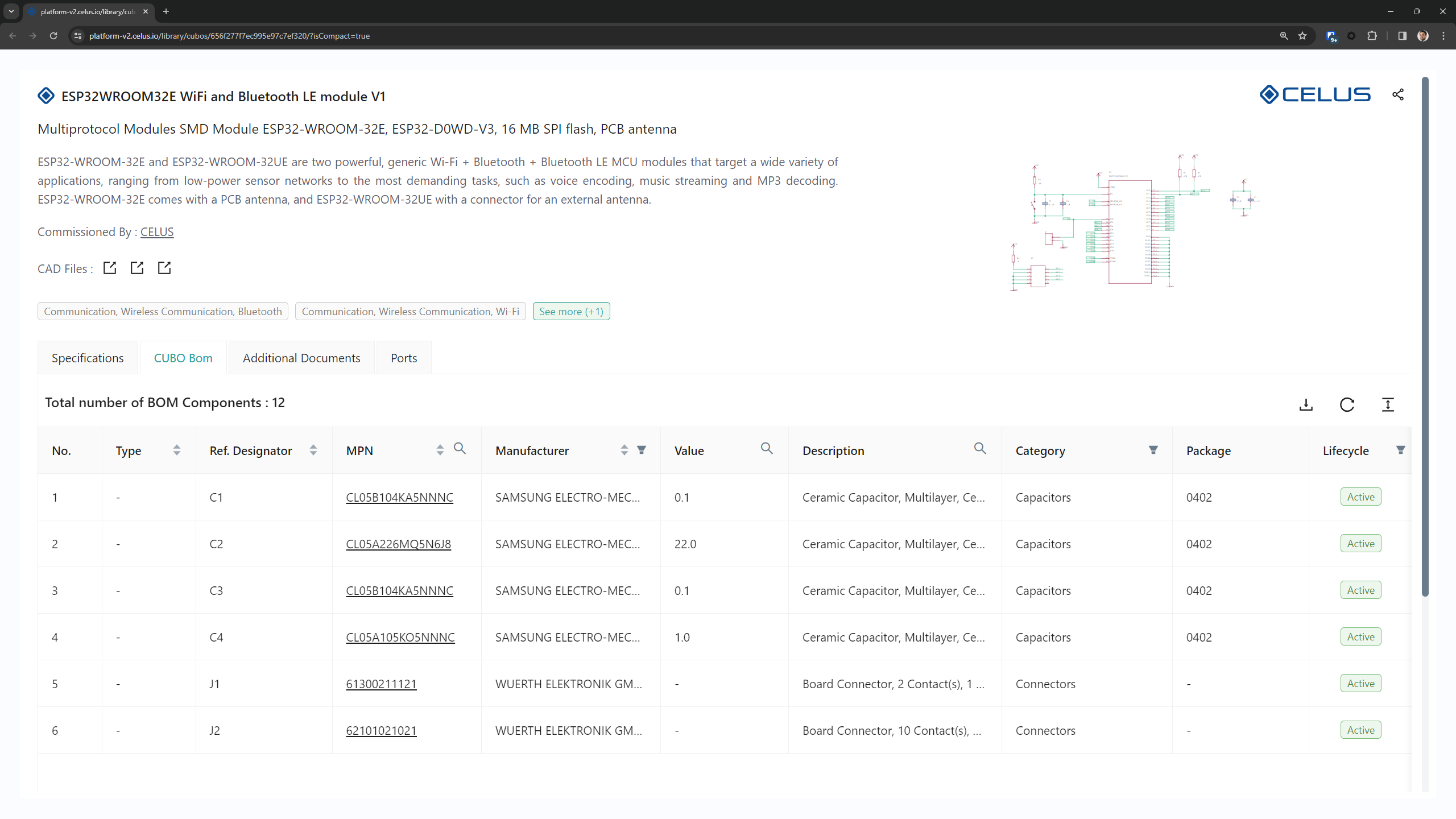This screenshot has width=1456, height=819.
Task: Click the Active badge for row C1
Action: click(x=1360, y=497)
